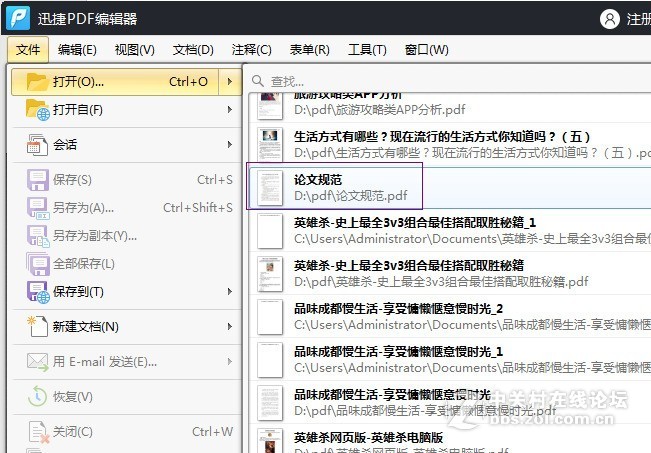The height and width of the screenshot is (453, 651).
Task: Click the magnifier icon in search box
Action: coord(258,81)
